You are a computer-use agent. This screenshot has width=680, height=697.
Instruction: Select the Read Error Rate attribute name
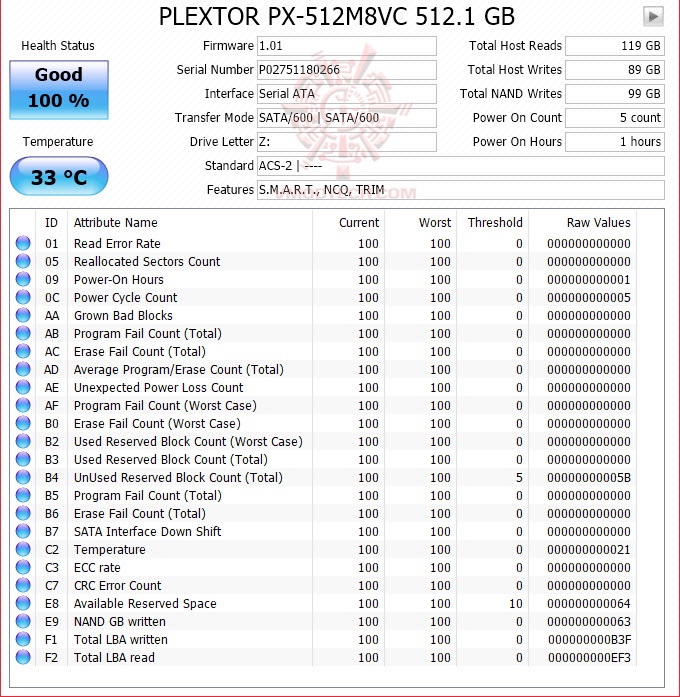117,244
